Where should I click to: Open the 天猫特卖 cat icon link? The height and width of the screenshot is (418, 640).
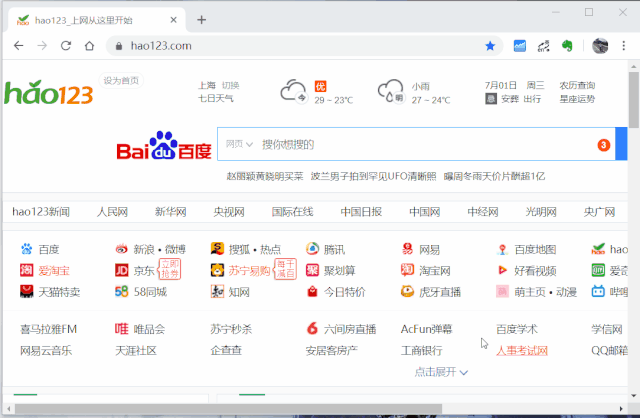point(27,291)
